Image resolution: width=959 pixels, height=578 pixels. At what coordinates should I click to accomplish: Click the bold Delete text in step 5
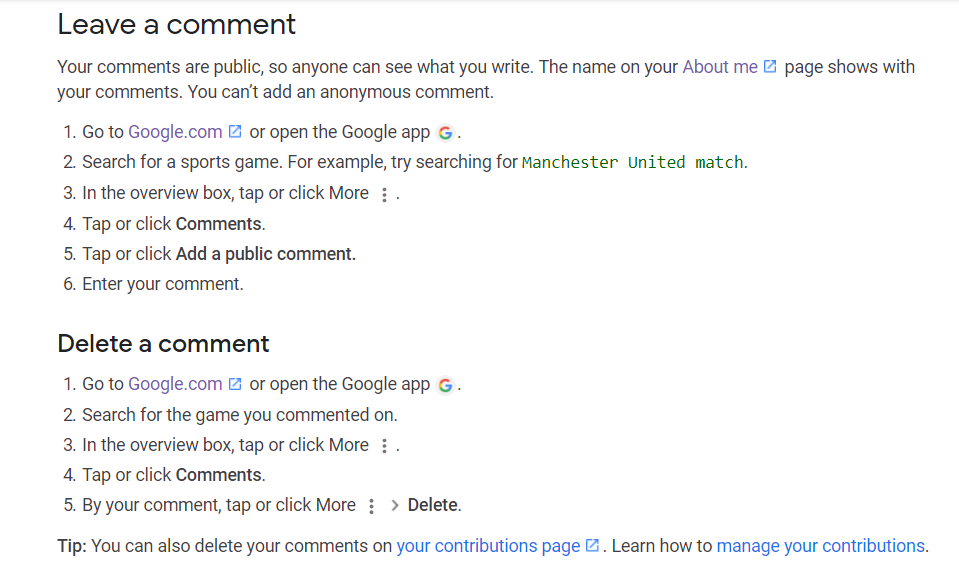[x=433, y=505]
